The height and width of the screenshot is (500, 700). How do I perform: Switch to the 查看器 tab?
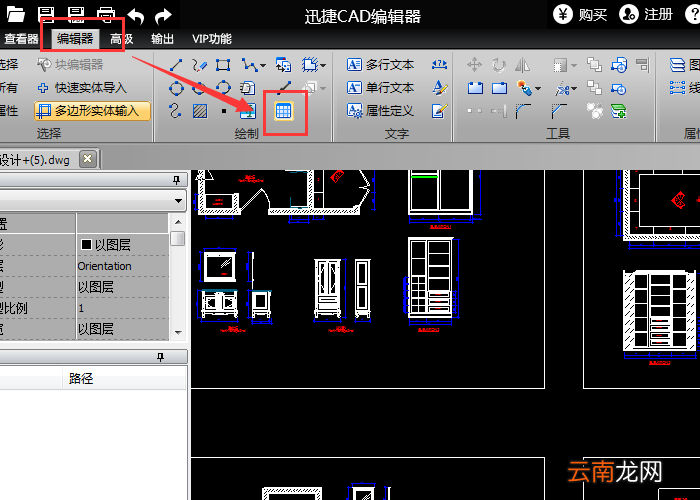(x=21, y=39)
